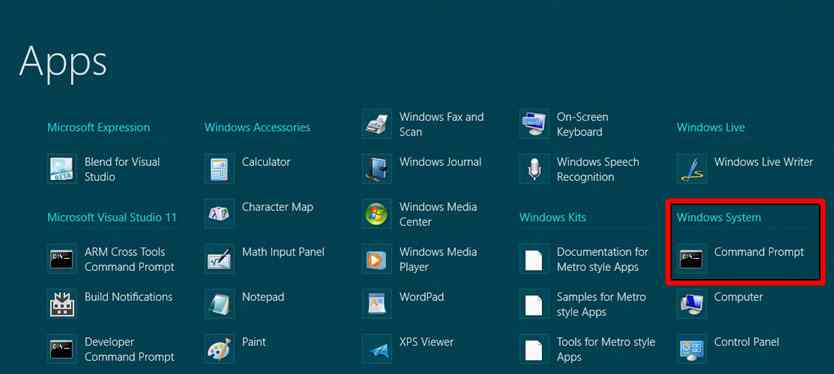Open the Character Map icon
Screen dimensions: 834x374
pos(219,214)
